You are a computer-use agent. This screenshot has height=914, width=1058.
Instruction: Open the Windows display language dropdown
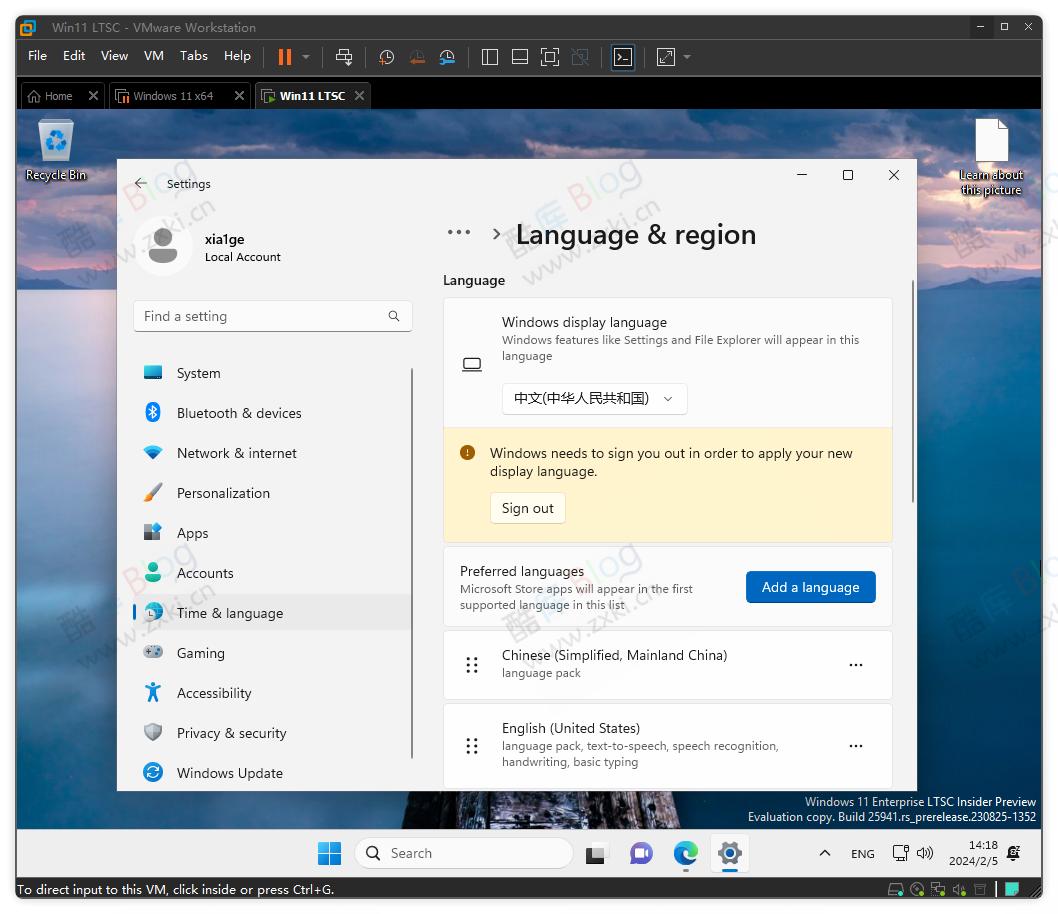pos(594,398)
